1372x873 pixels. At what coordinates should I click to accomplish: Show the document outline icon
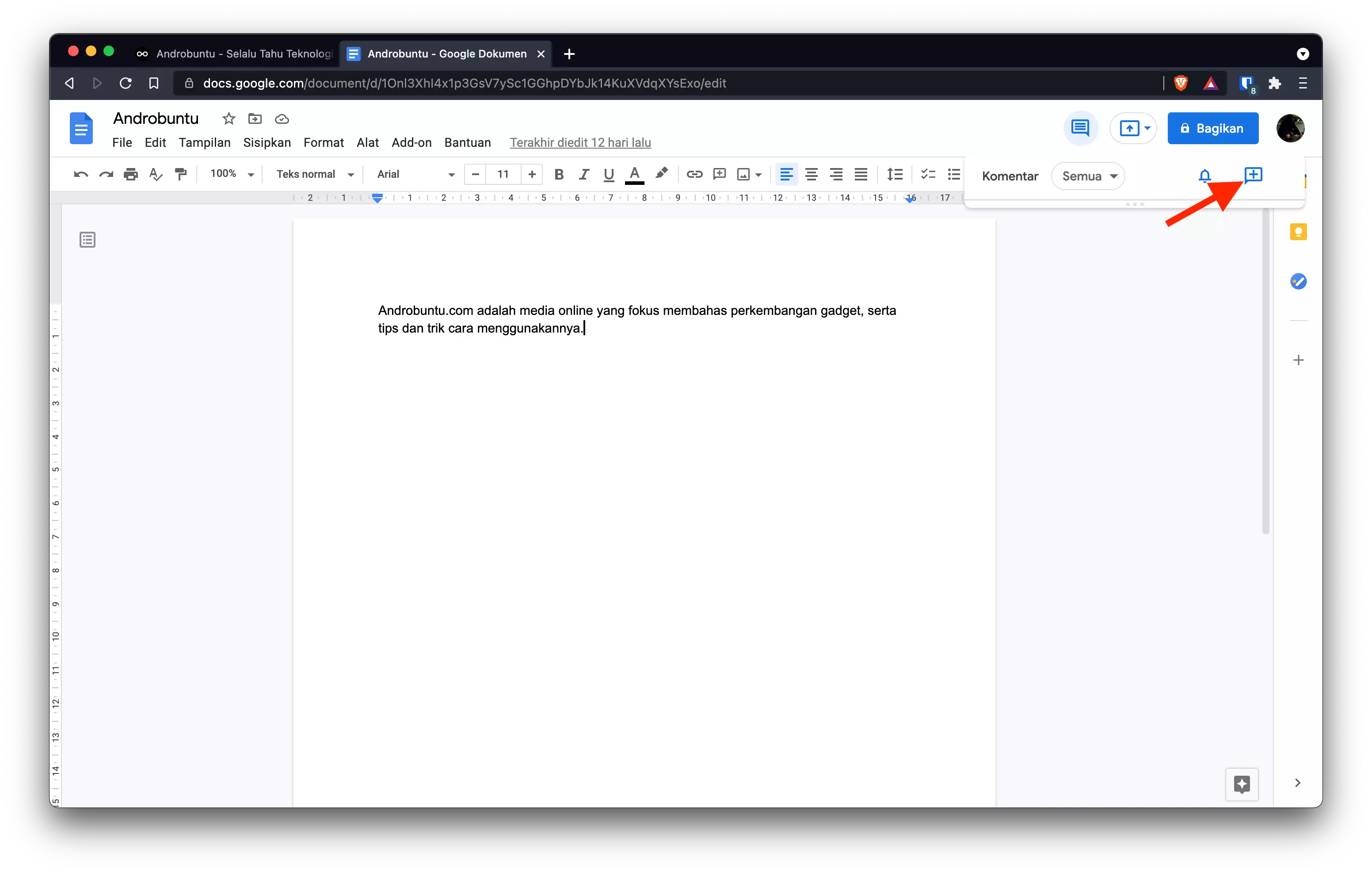point(87,240)
